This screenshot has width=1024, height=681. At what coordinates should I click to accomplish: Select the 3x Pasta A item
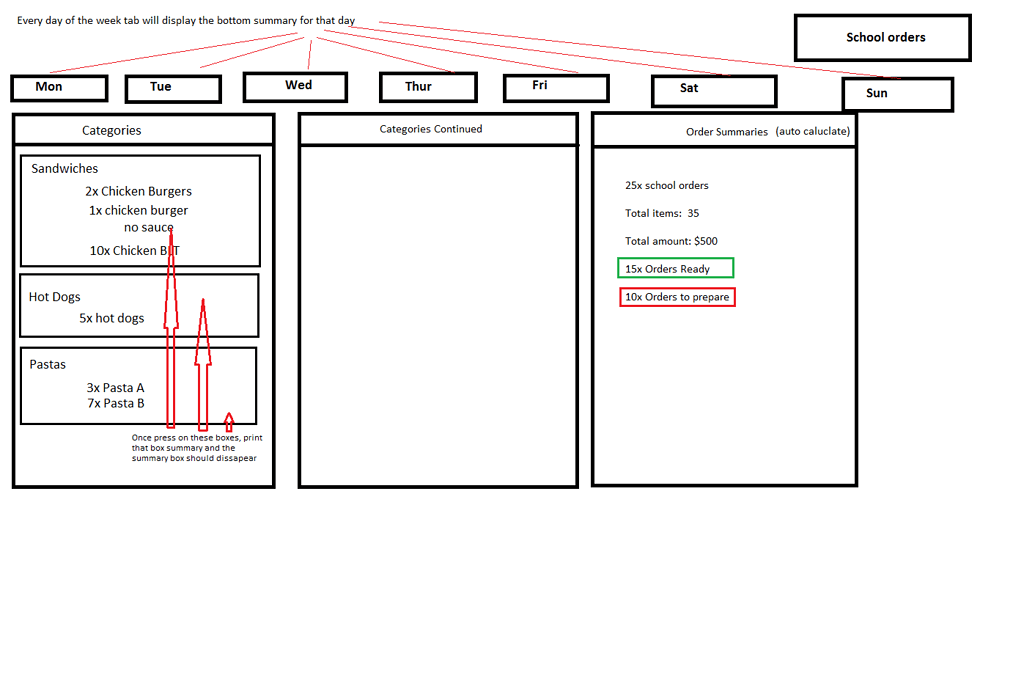coord(115,388)
